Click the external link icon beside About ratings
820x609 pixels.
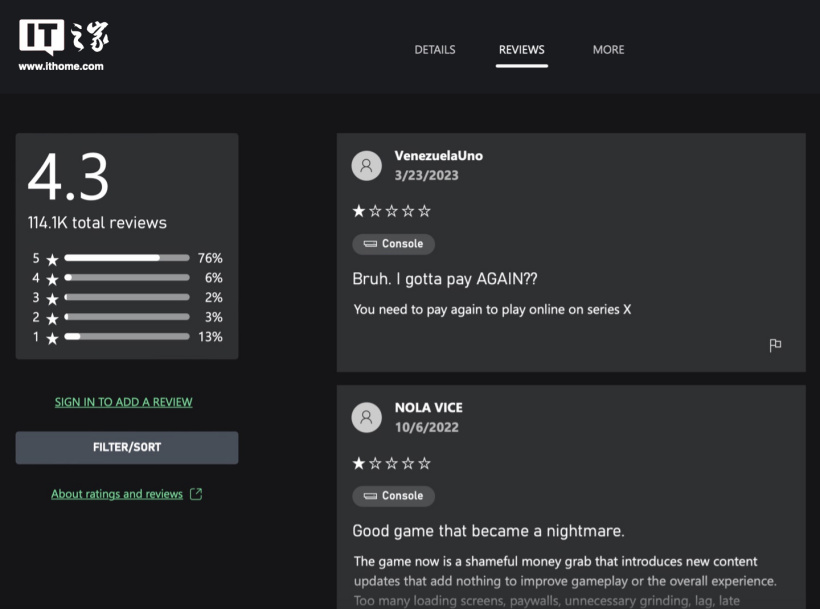(196, 494)
